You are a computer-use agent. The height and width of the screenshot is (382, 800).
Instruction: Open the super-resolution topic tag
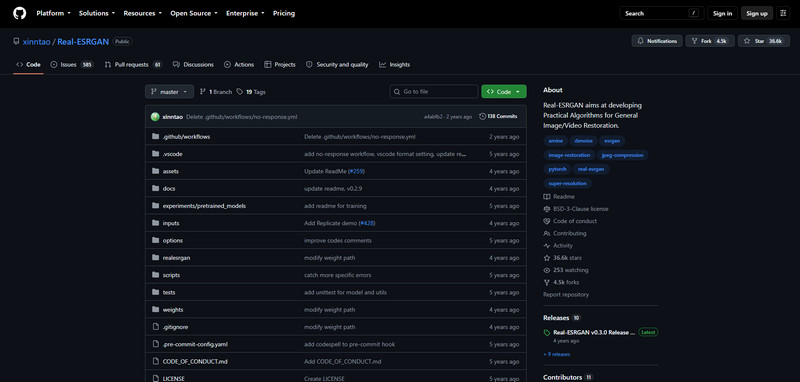[567, 183]
